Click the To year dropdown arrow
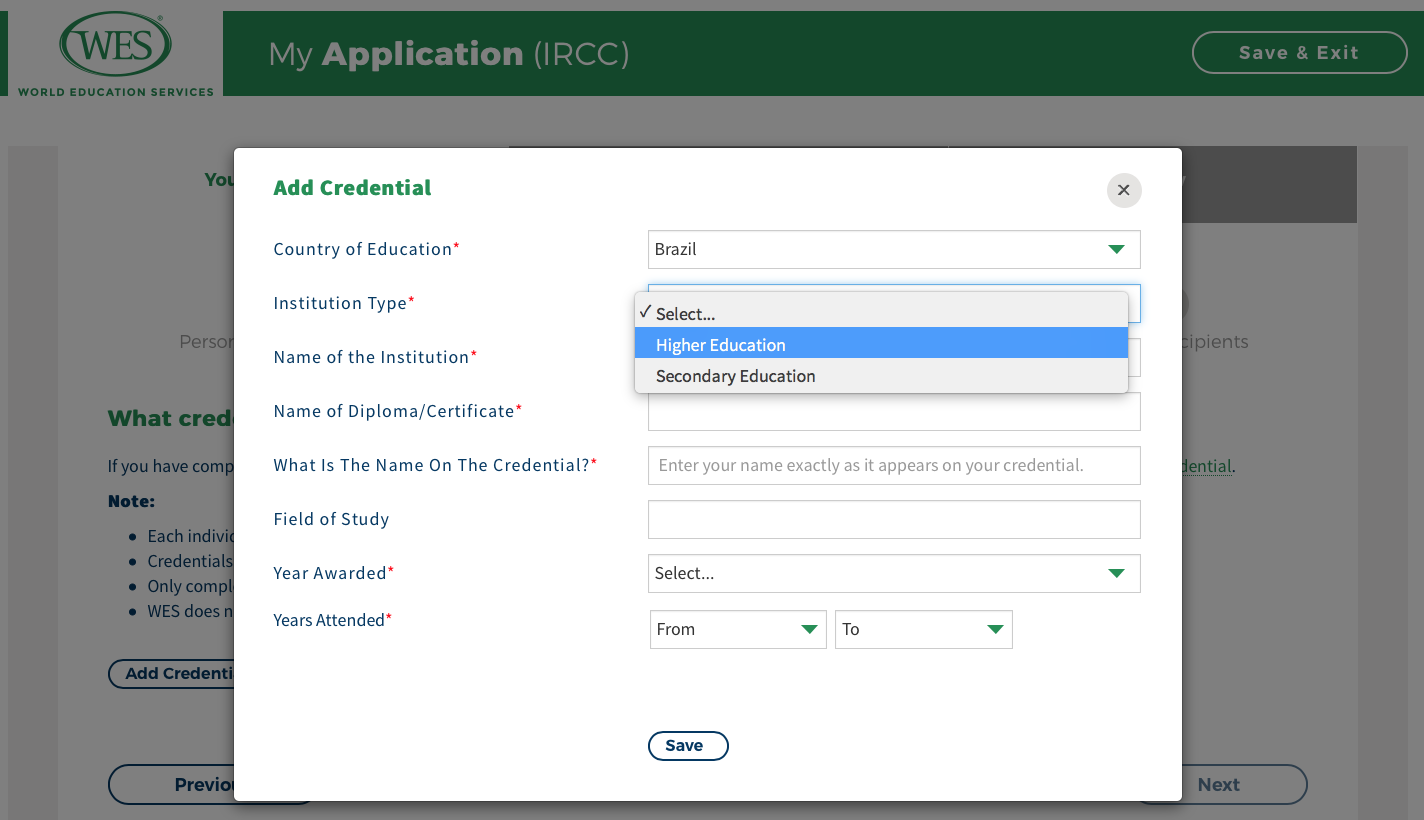 [995, 630]
